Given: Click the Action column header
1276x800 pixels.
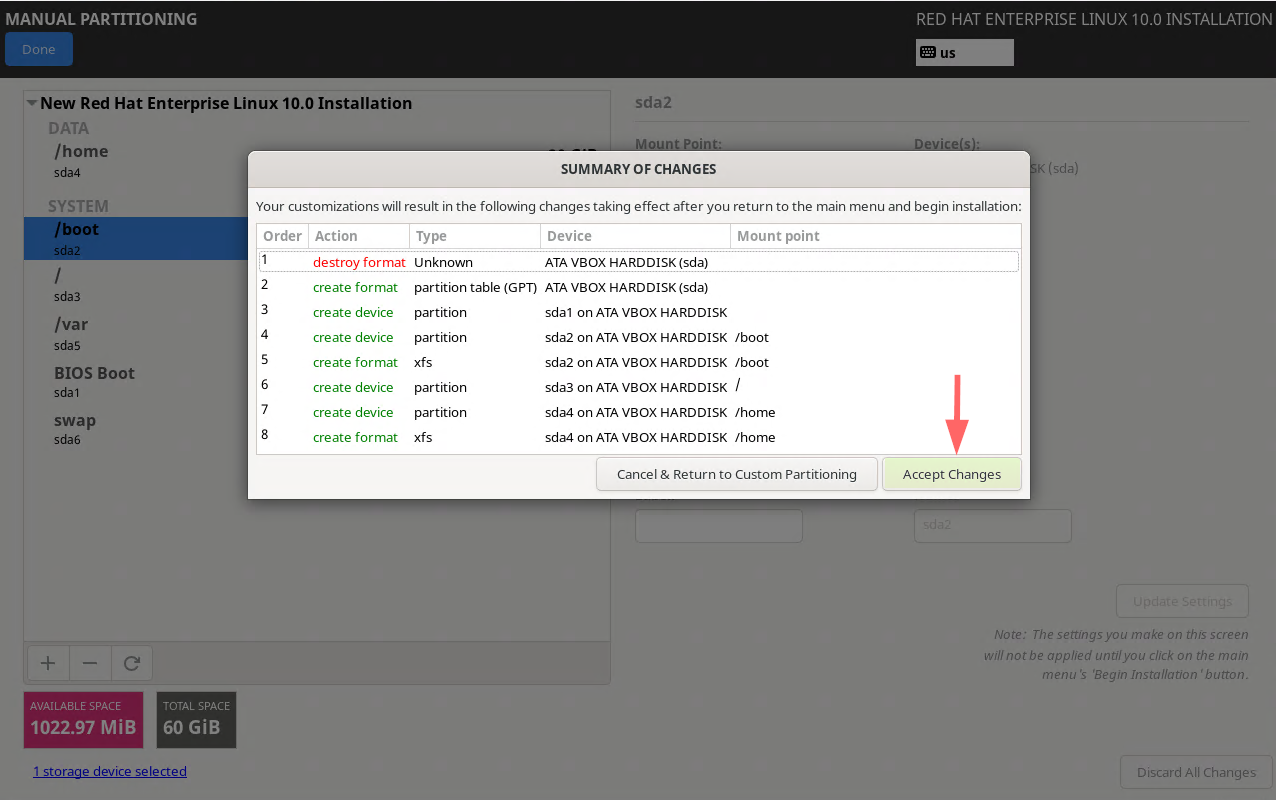Looking at the screenshot, I should pos(358,236).
